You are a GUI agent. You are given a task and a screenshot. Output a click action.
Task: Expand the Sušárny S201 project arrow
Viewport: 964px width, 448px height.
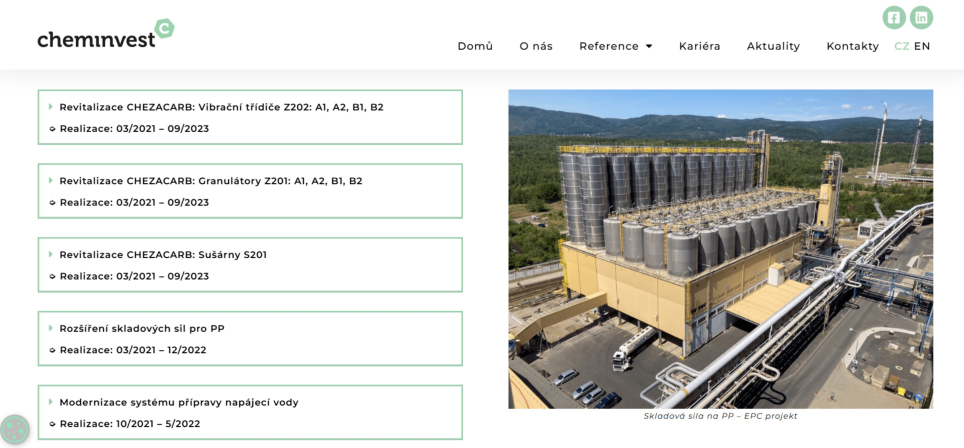pyautogui.click(x=51, y=254)
